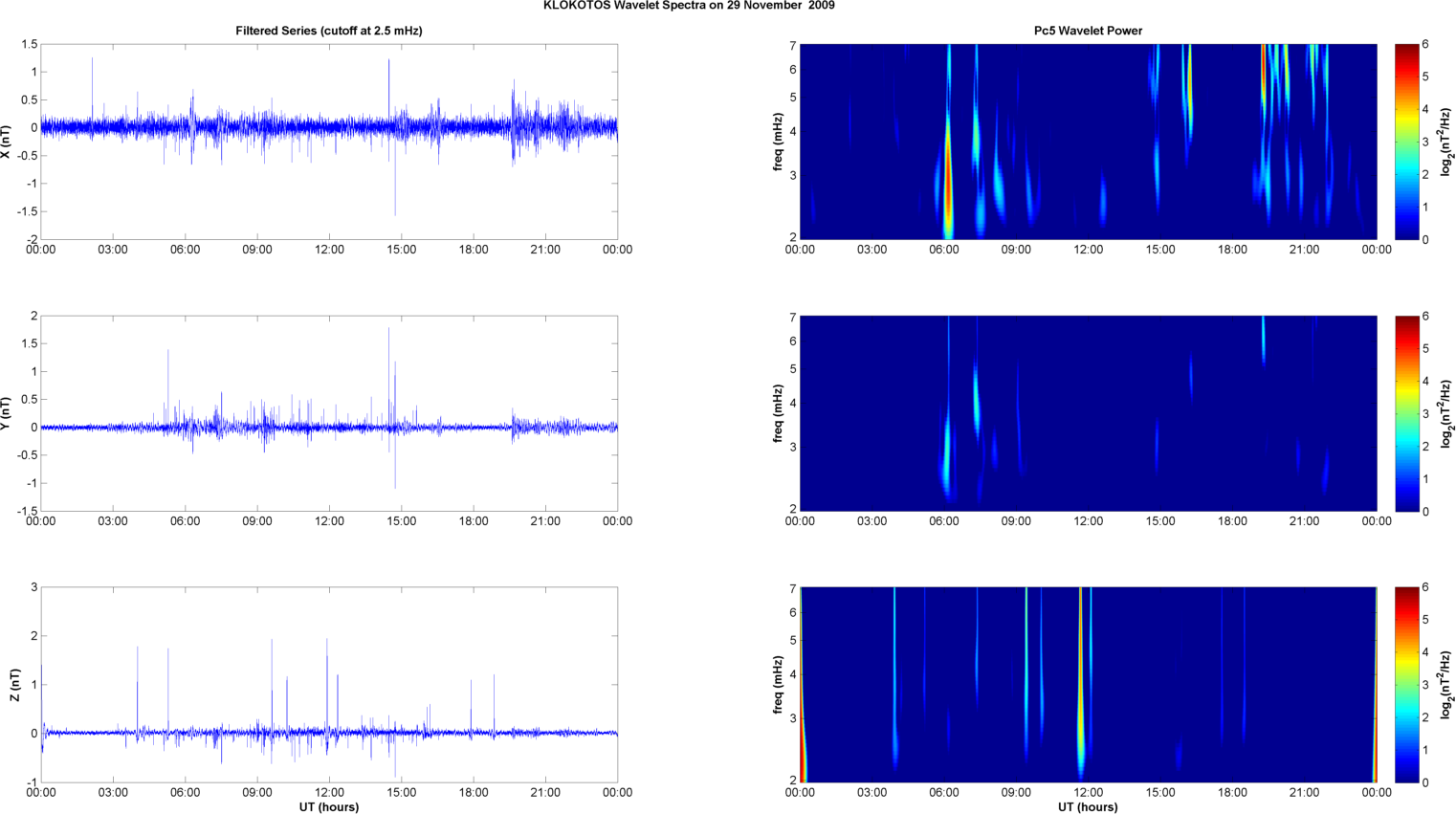Image resolution: width=1456 pixels, height=814 pixels.
Task: Click the '-1.5' tick on the Y (nT) axis
Action: pos(28,511)
